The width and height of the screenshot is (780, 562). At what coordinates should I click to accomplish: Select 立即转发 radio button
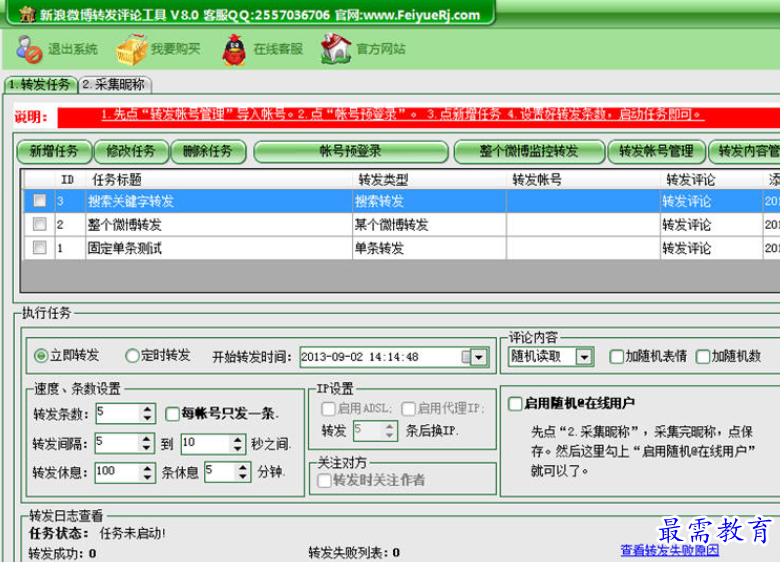click(41, 356)
